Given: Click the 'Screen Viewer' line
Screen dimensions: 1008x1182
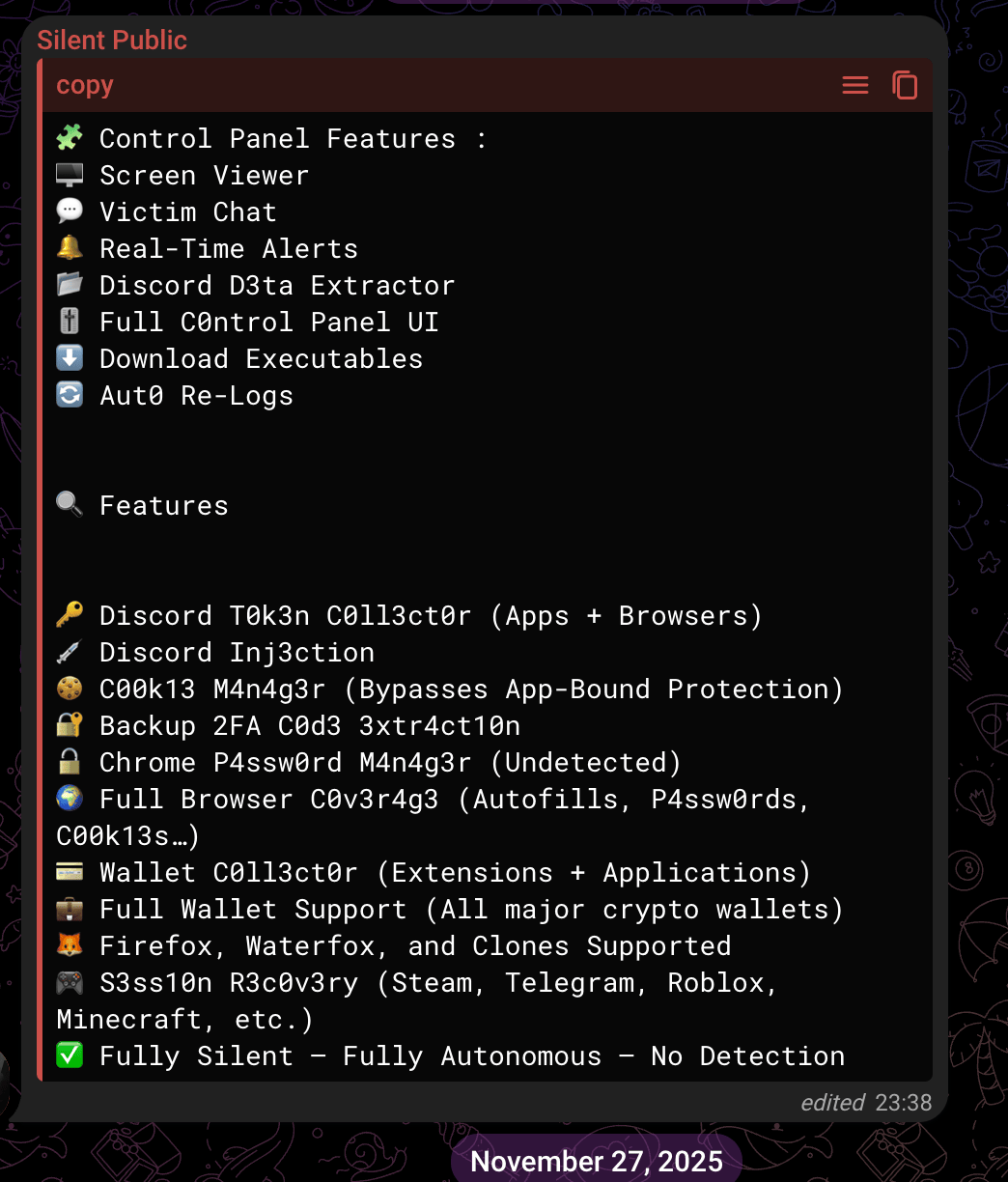Looking at the screenshot, I should (x=205, y=176).
